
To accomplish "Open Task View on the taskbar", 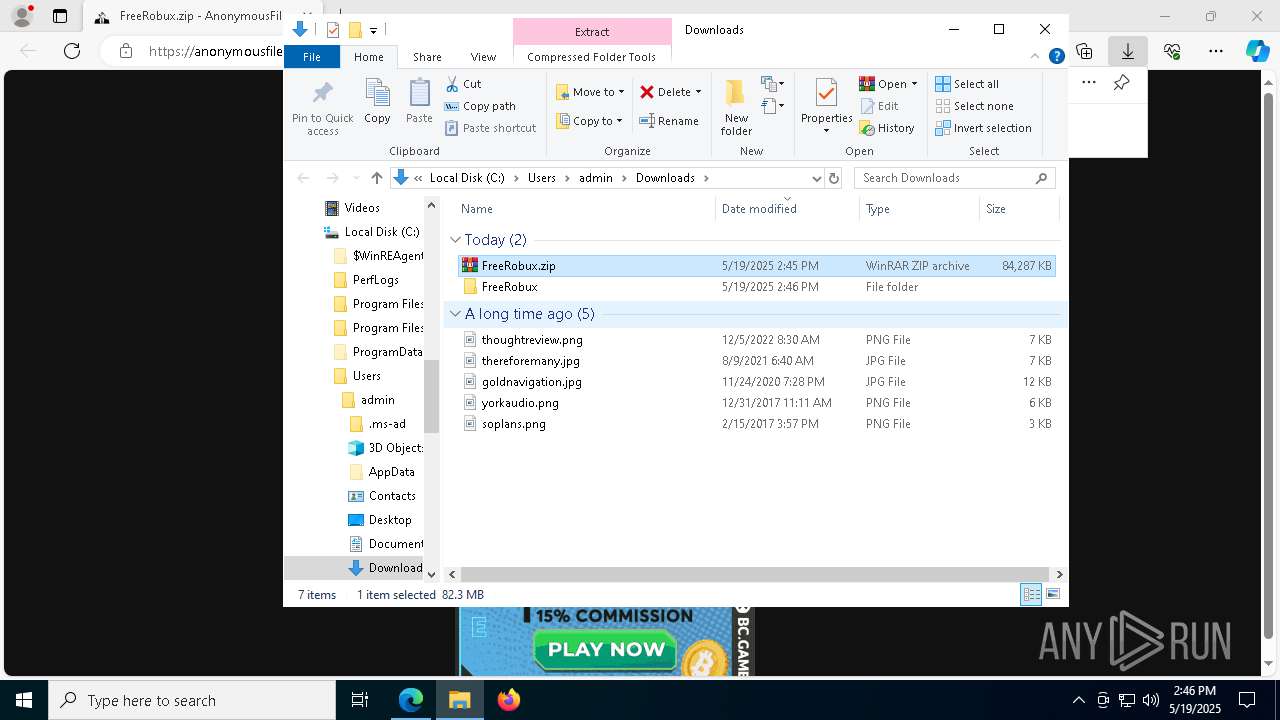I will (x=360, y=700).
